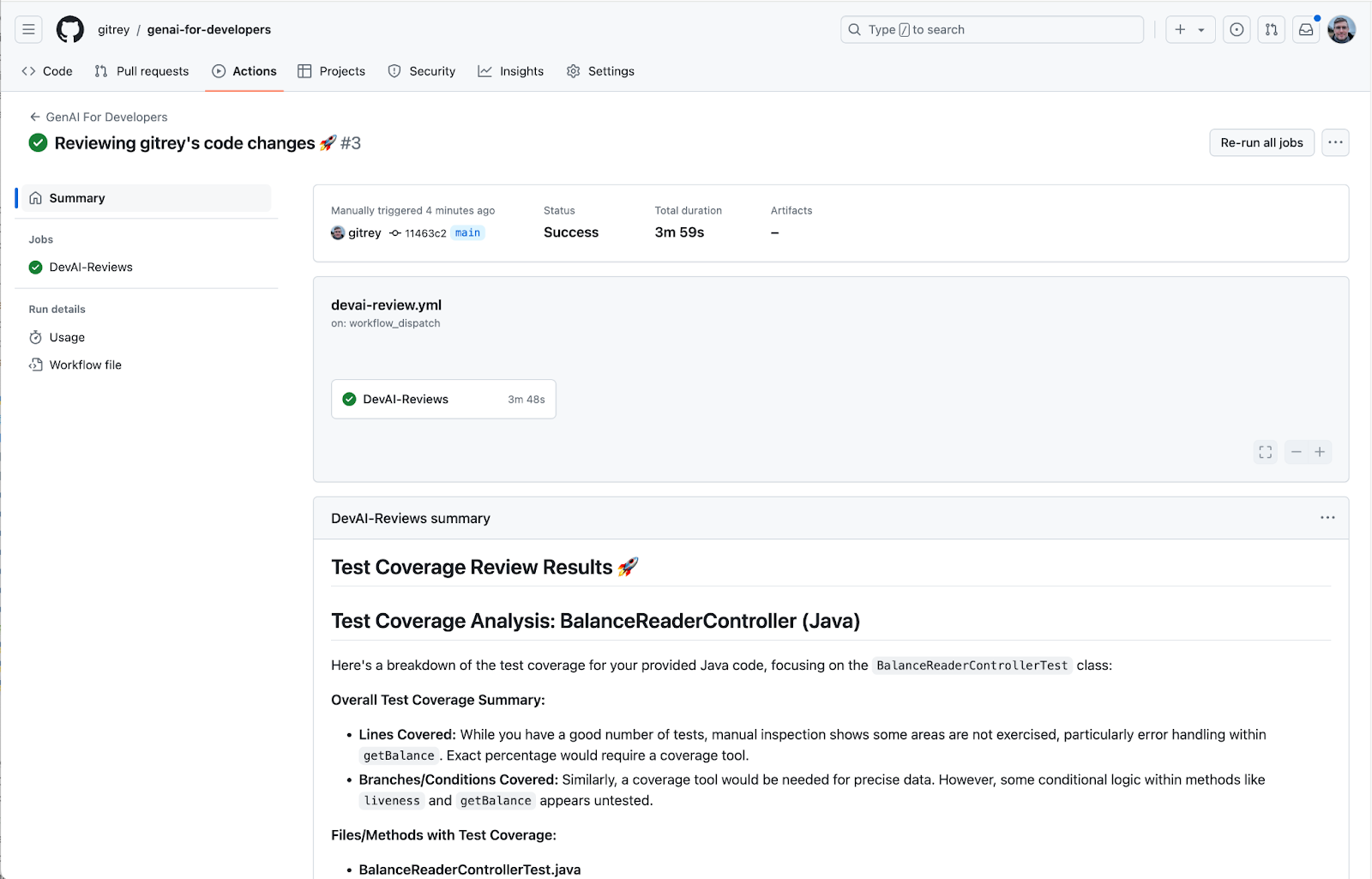The height and width of the screenshot is (879, 1372).
Task: Click the GitHub logo icon
Action: coord(69,29)
